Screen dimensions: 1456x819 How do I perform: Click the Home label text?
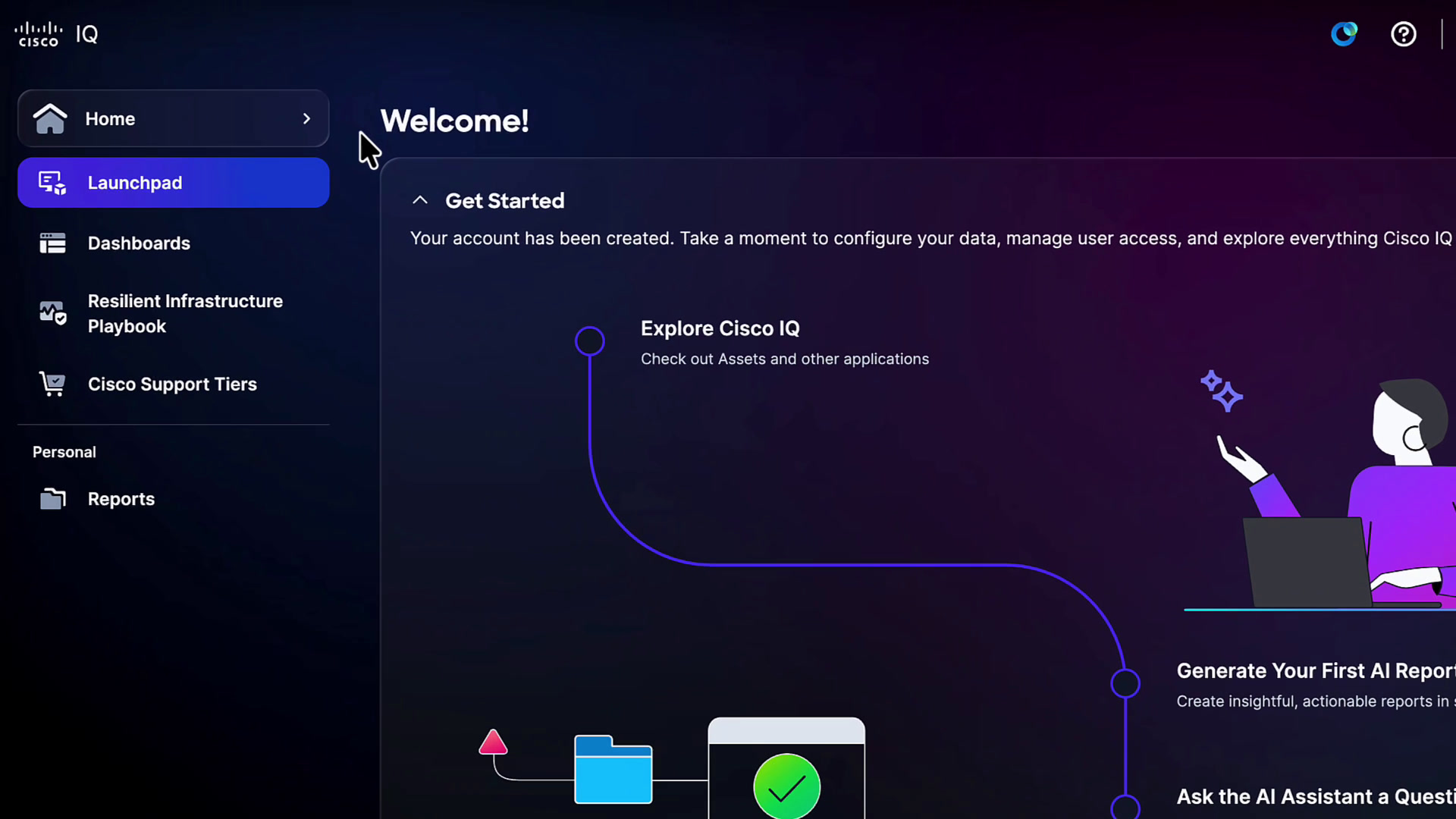[110, 119]
